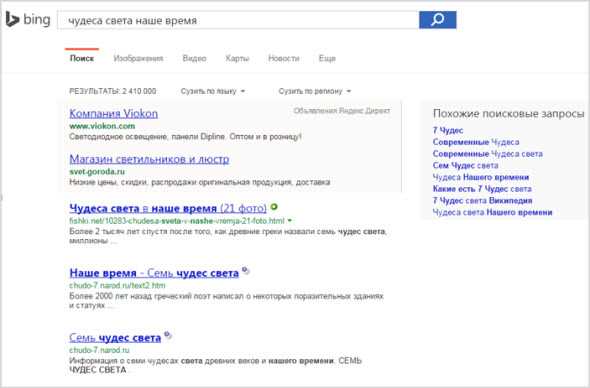Click the blue magnifier search button

[438, 20]
